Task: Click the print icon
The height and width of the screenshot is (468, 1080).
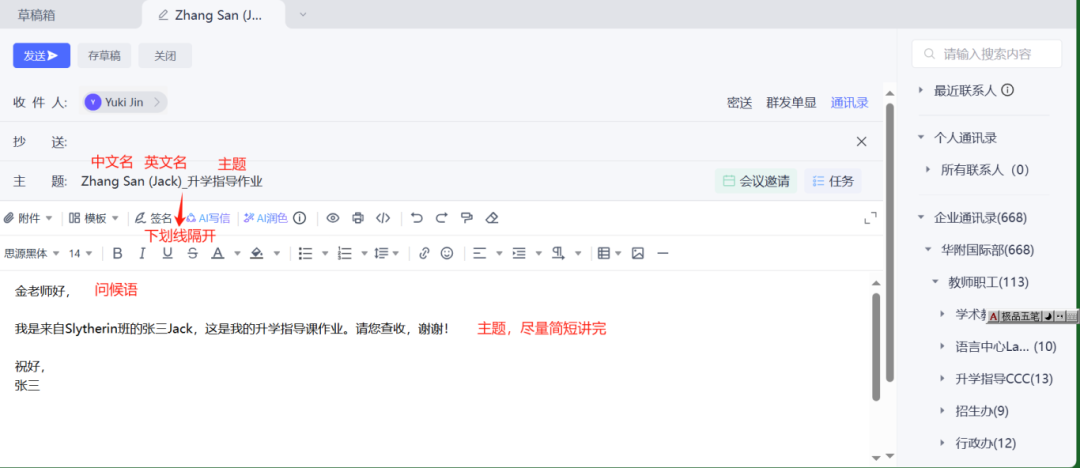Action: 358,218
